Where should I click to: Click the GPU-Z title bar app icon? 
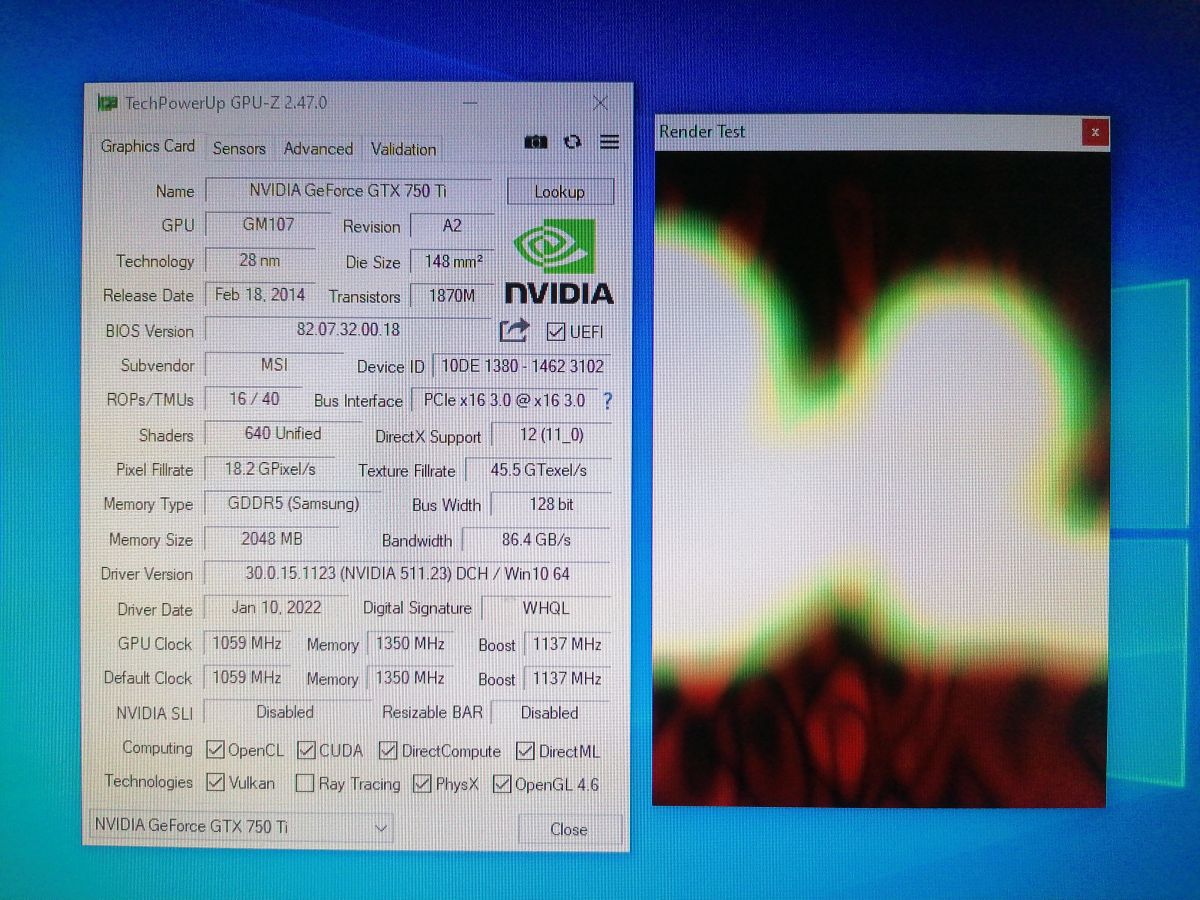tap(106, 103)
